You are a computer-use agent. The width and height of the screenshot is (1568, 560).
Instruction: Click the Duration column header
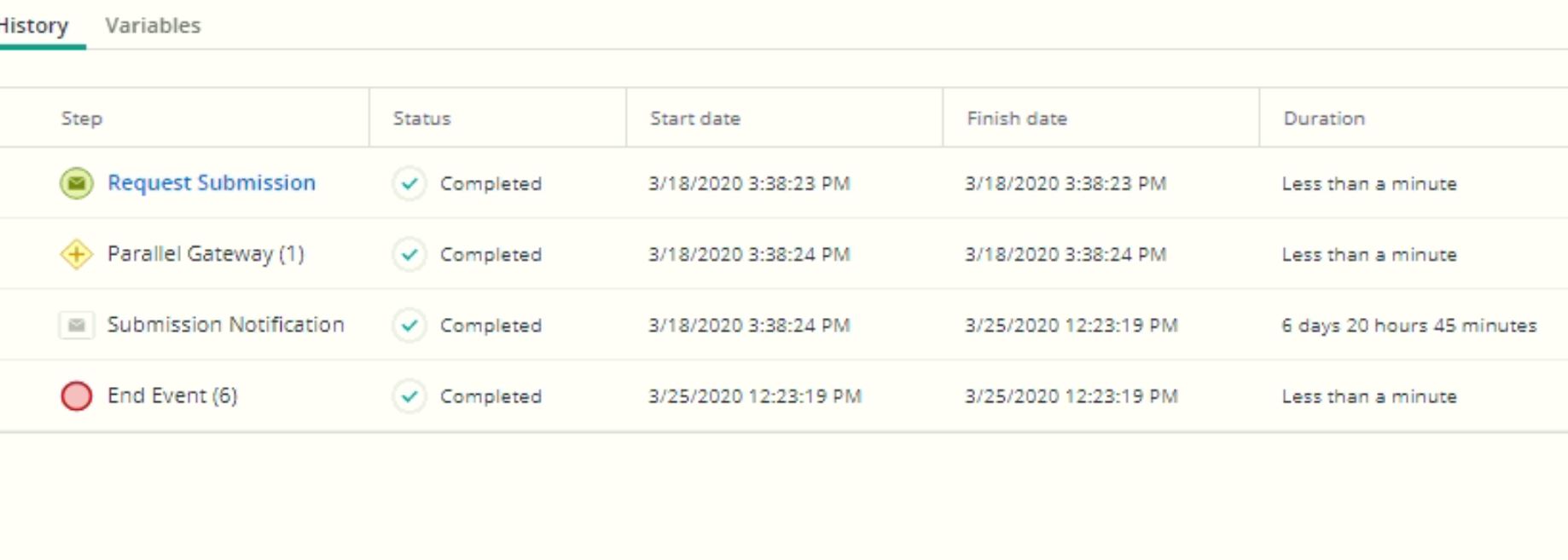pyautogui.click(x=1324, y=118)
